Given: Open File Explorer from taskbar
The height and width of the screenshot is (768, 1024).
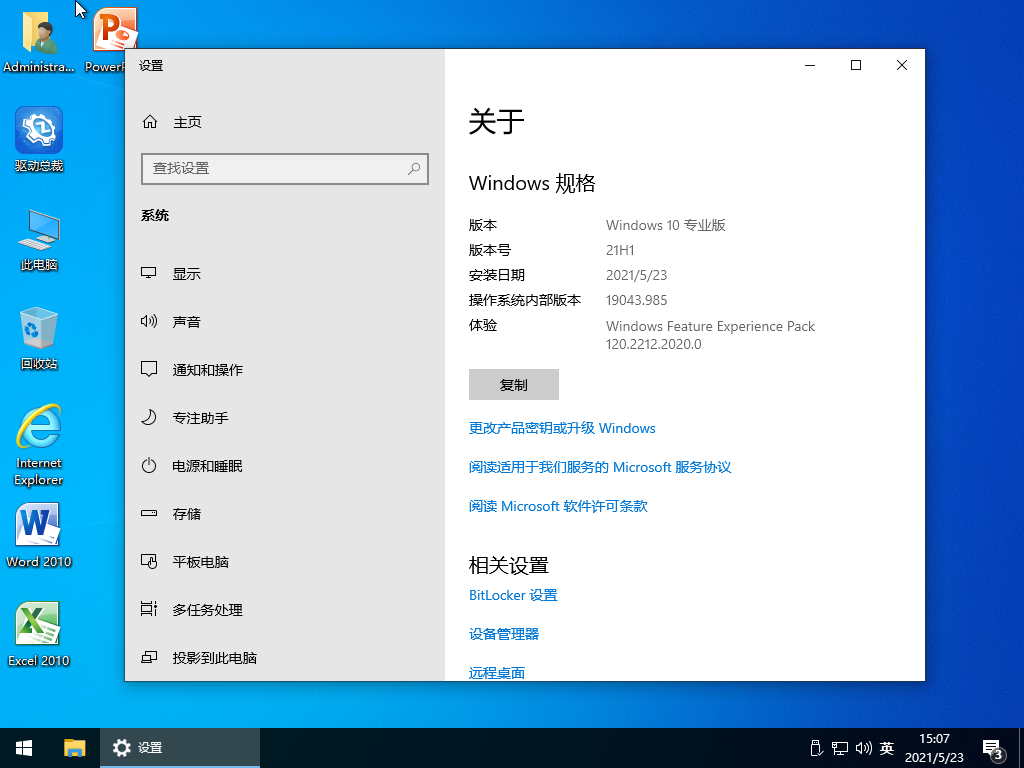Looking at the screenshot, I should [74, 748].
